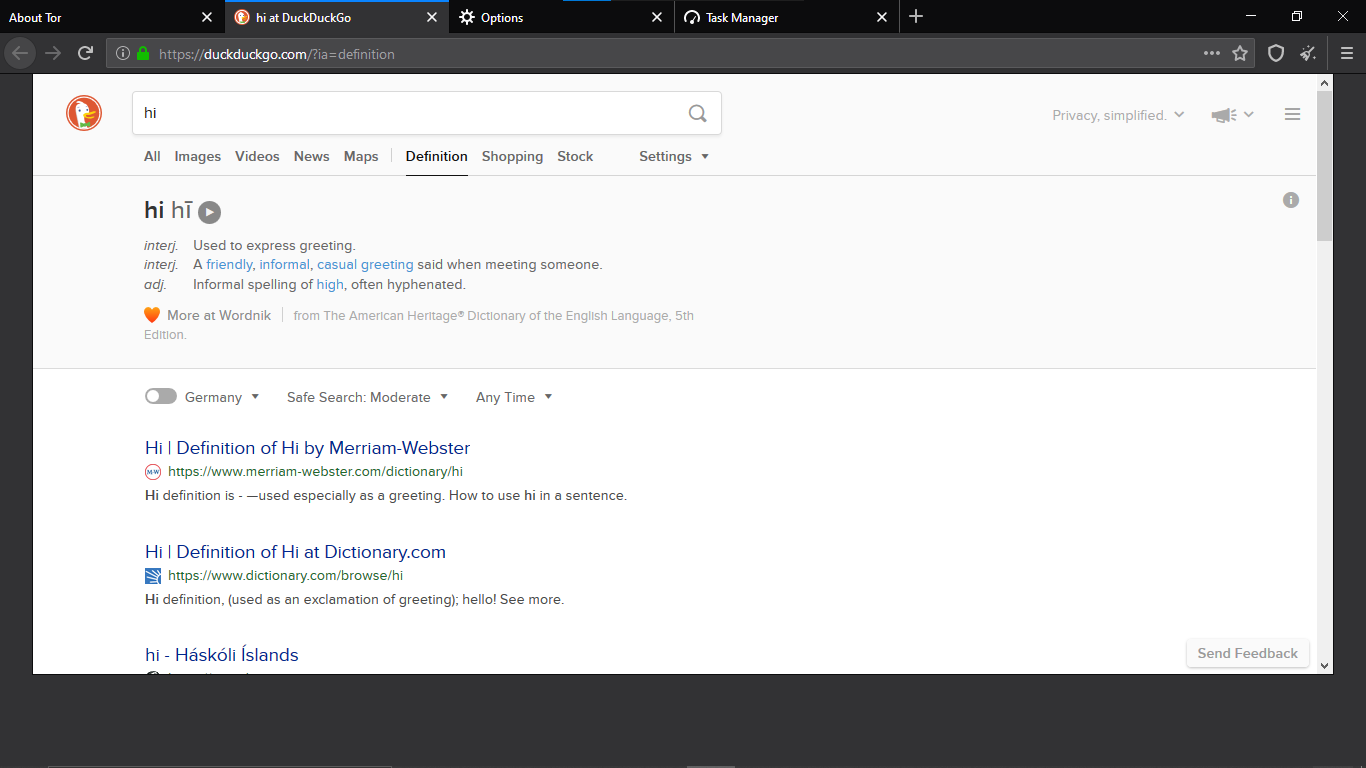Open the Safe Search: Moderate dropdown
This screenshot has height=768, width=1366.
[366, 397]
